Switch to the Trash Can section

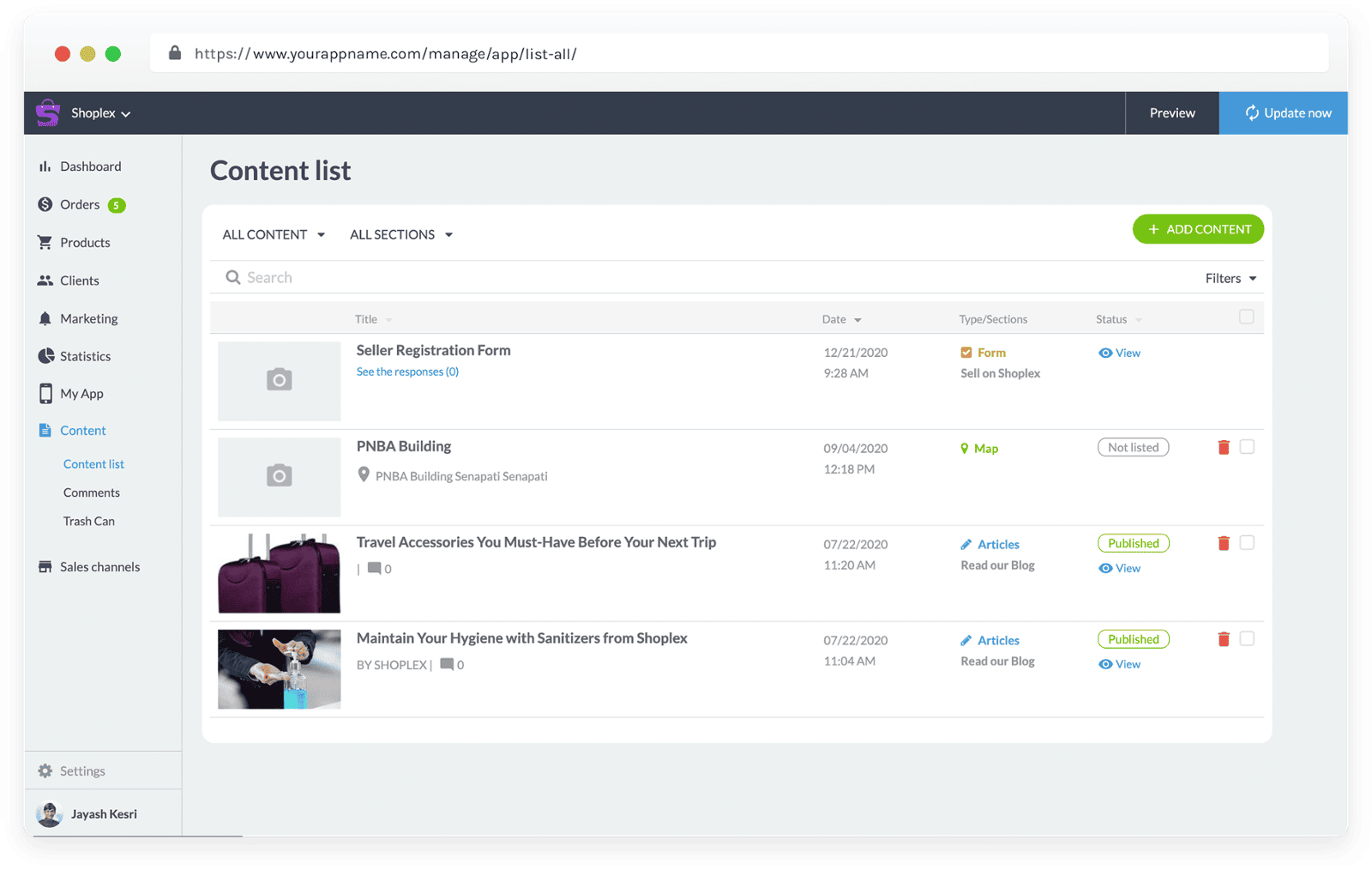tap(88, 520)
